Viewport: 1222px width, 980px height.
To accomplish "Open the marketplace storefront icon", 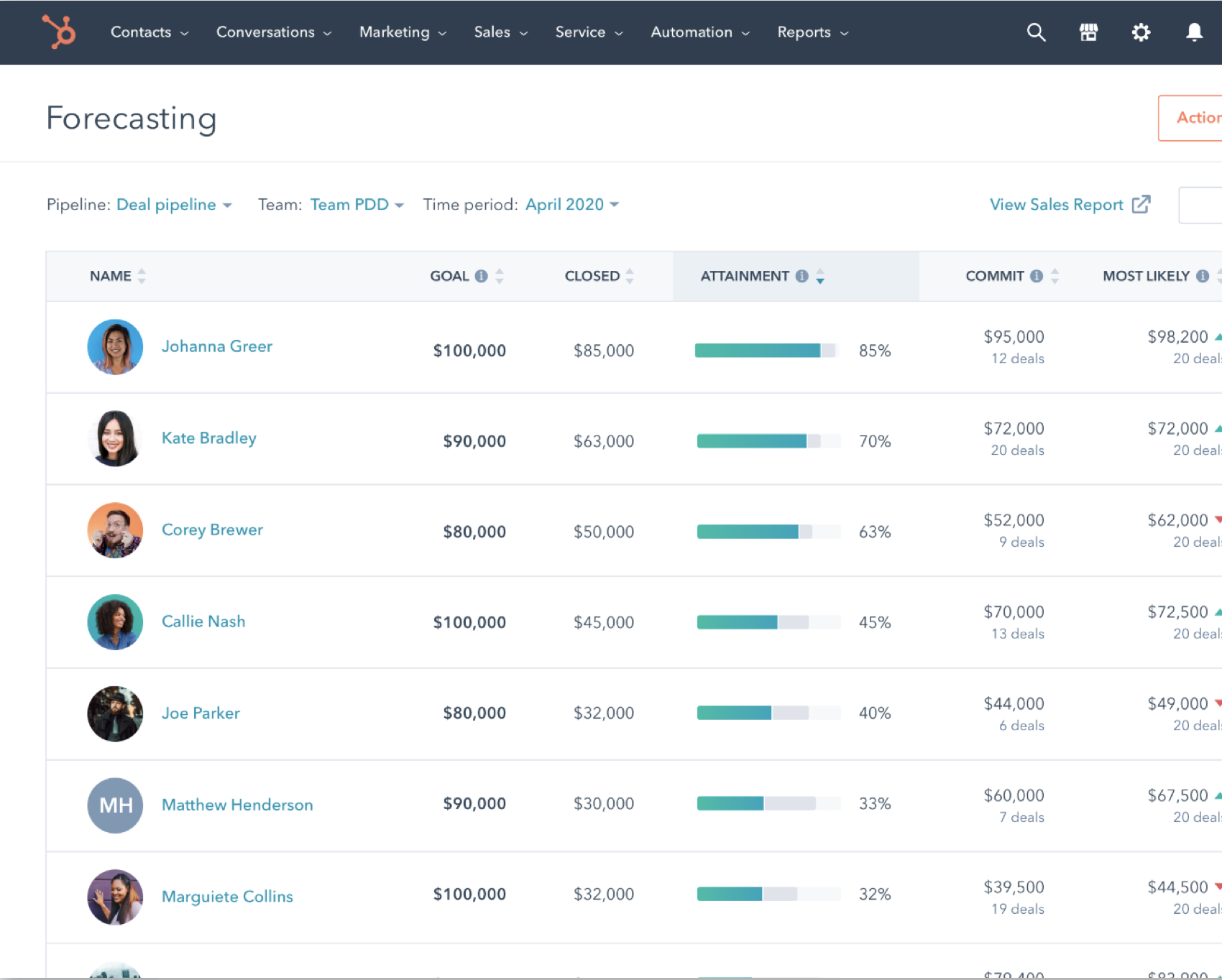I will point(1088,32).
